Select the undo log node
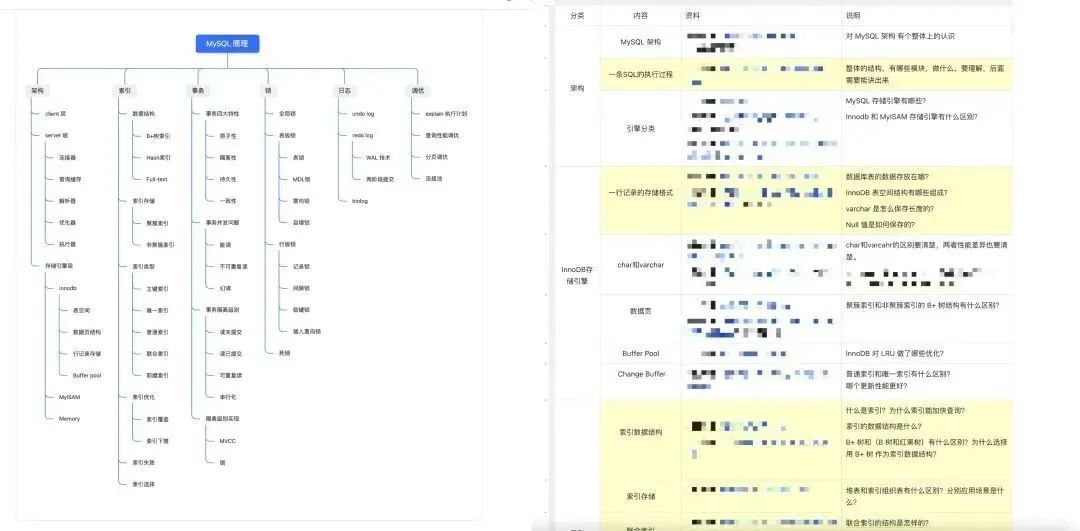The width and height of the screenshot is (1080, 531). tap(362, 114)
